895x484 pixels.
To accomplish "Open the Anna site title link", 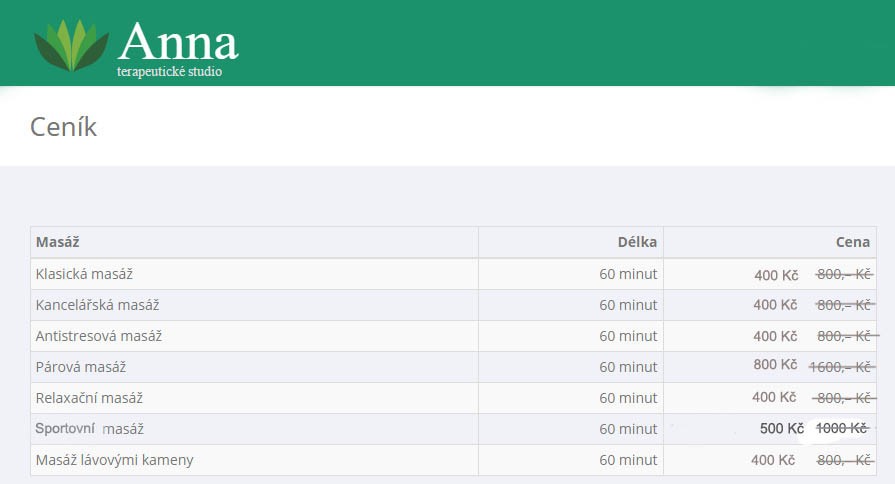I will click(178, 42).
